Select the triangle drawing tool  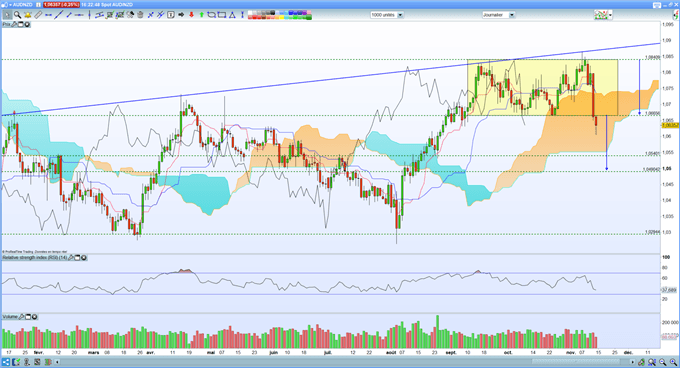[x=232, y=15]
